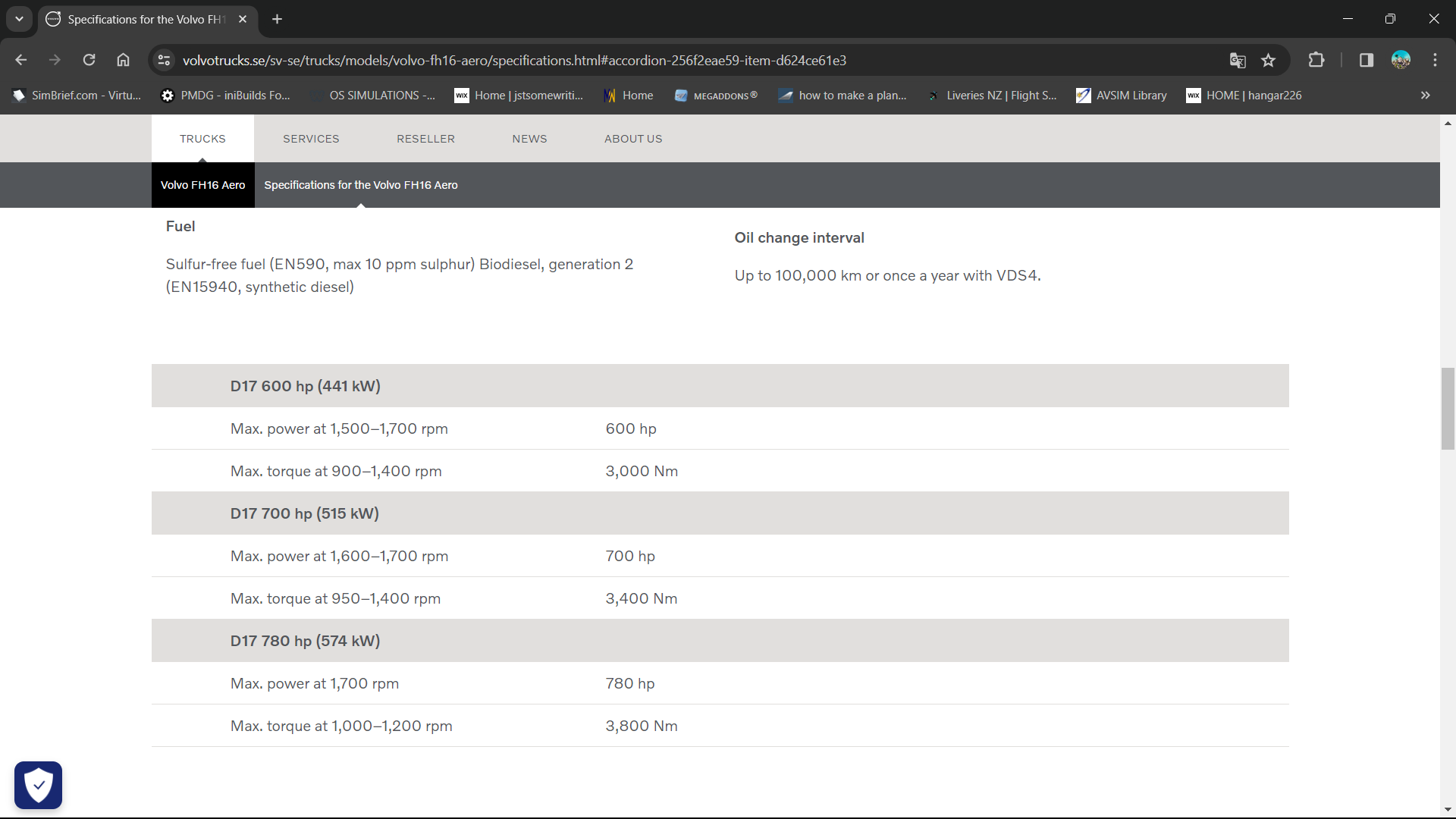Open the Extensions puzzle icon
1456x819 pixels.
(x=1316, y=60)
